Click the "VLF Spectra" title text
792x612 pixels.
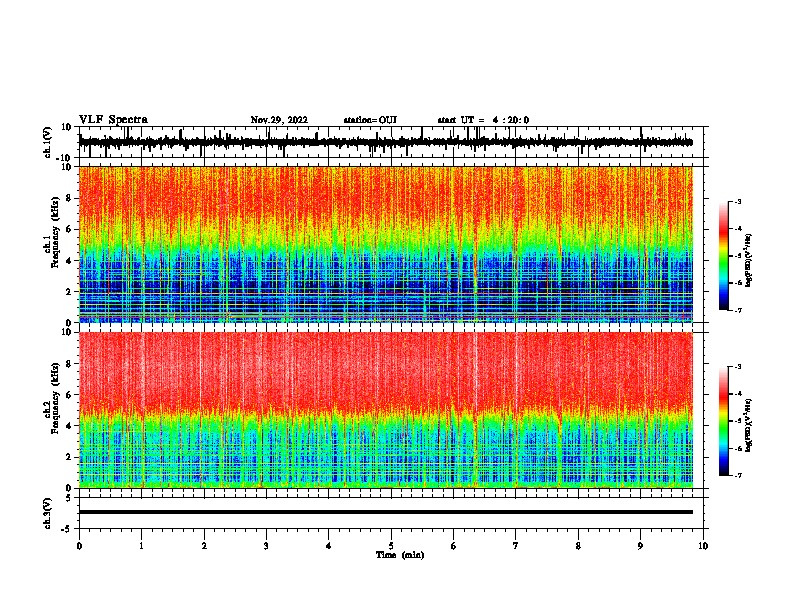(113, 120)
